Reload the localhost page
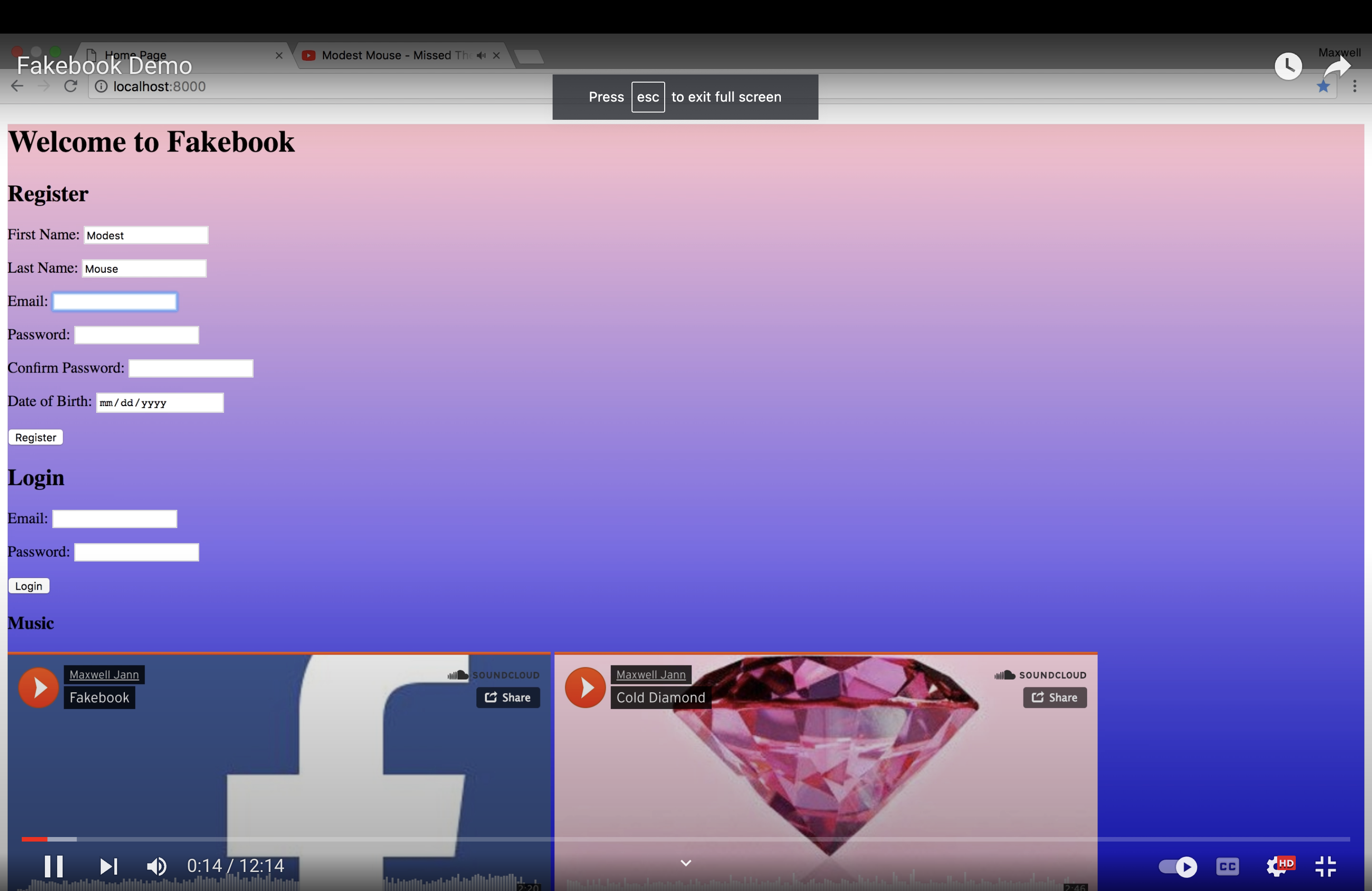Screen dimensions: 1372x891 70,86
